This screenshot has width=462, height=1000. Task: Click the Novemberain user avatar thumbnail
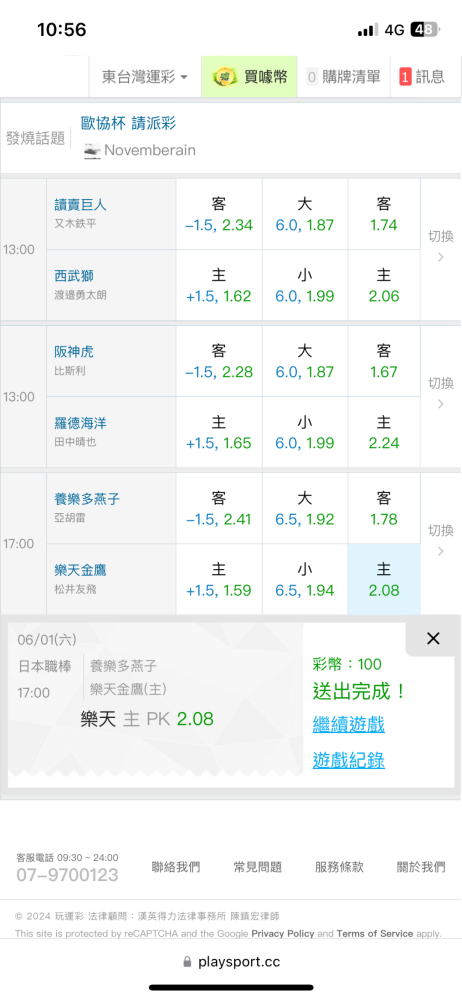(x=93, y=151)
